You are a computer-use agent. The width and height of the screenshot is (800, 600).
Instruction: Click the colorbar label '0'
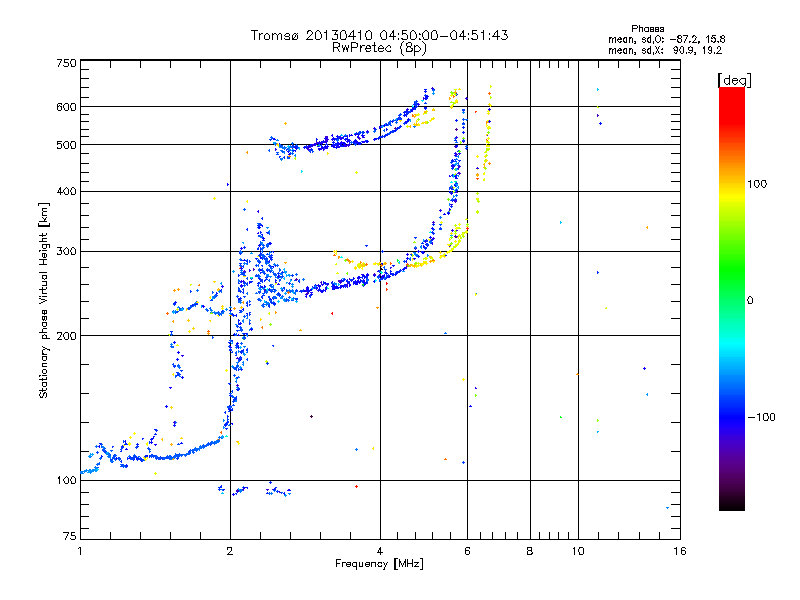click(750, 300)
